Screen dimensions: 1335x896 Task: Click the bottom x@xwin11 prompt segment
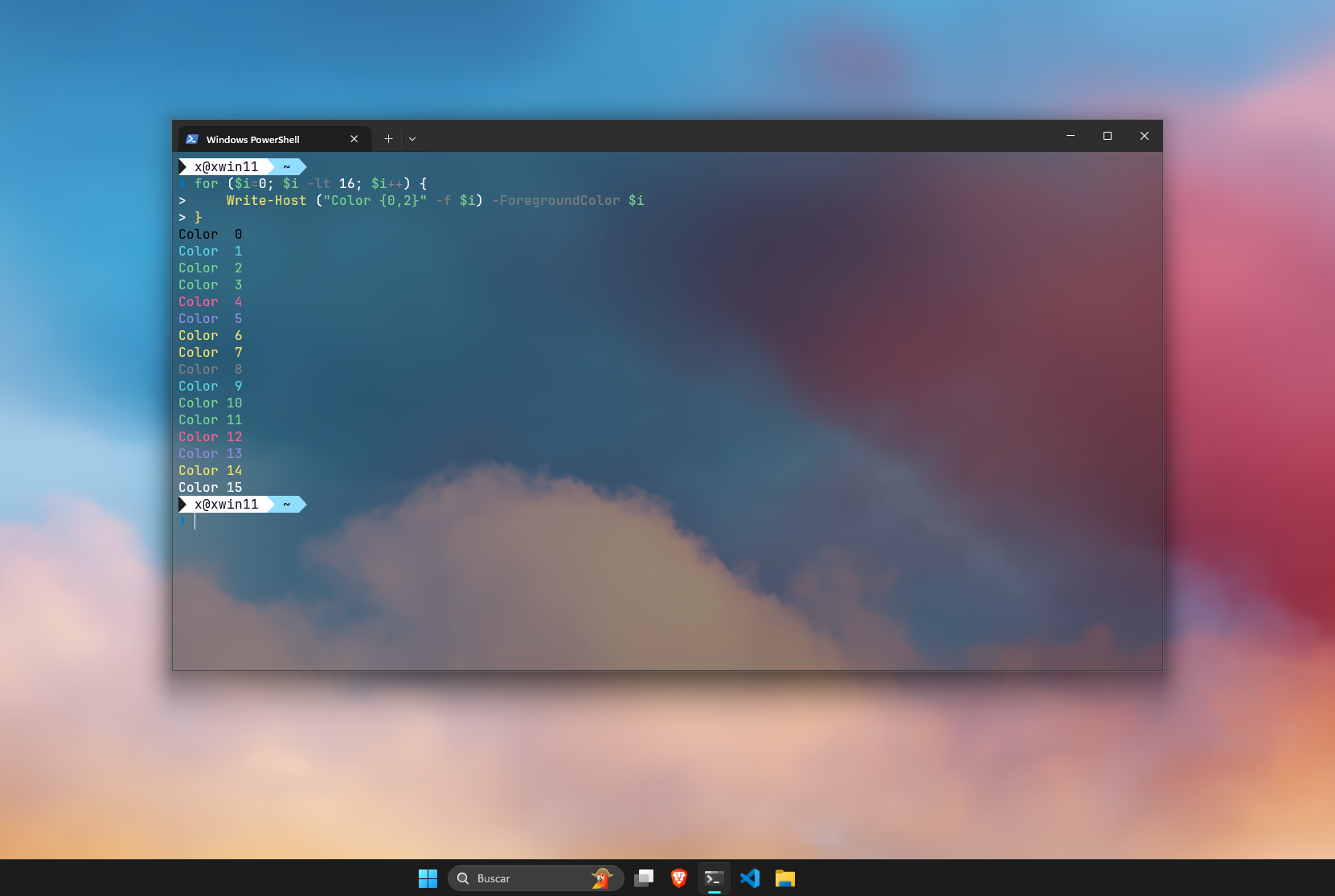[x=226, y=505]
